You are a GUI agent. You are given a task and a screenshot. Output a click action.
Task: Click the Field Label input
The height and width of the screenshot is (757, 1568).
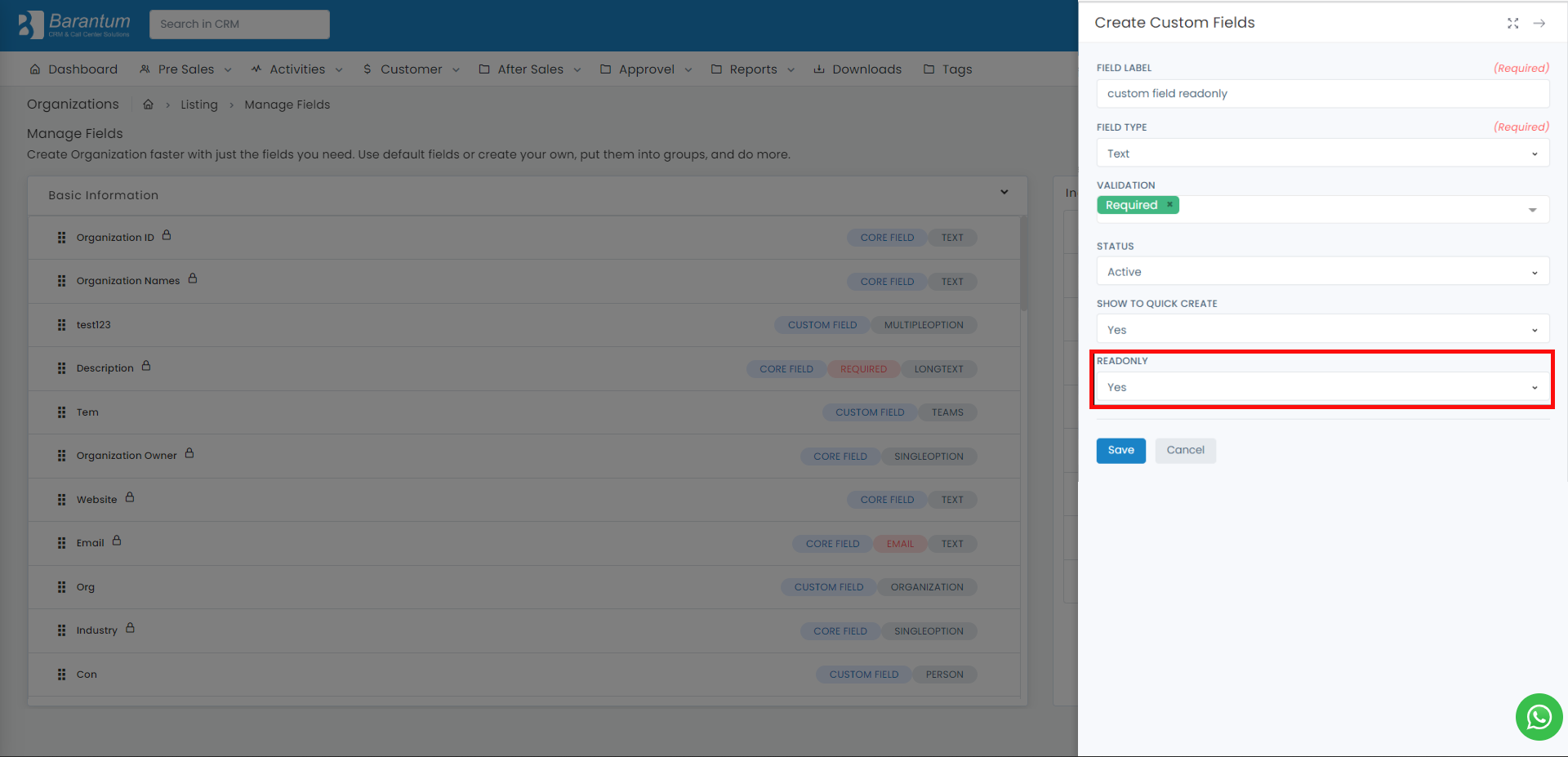[1322, 93]
